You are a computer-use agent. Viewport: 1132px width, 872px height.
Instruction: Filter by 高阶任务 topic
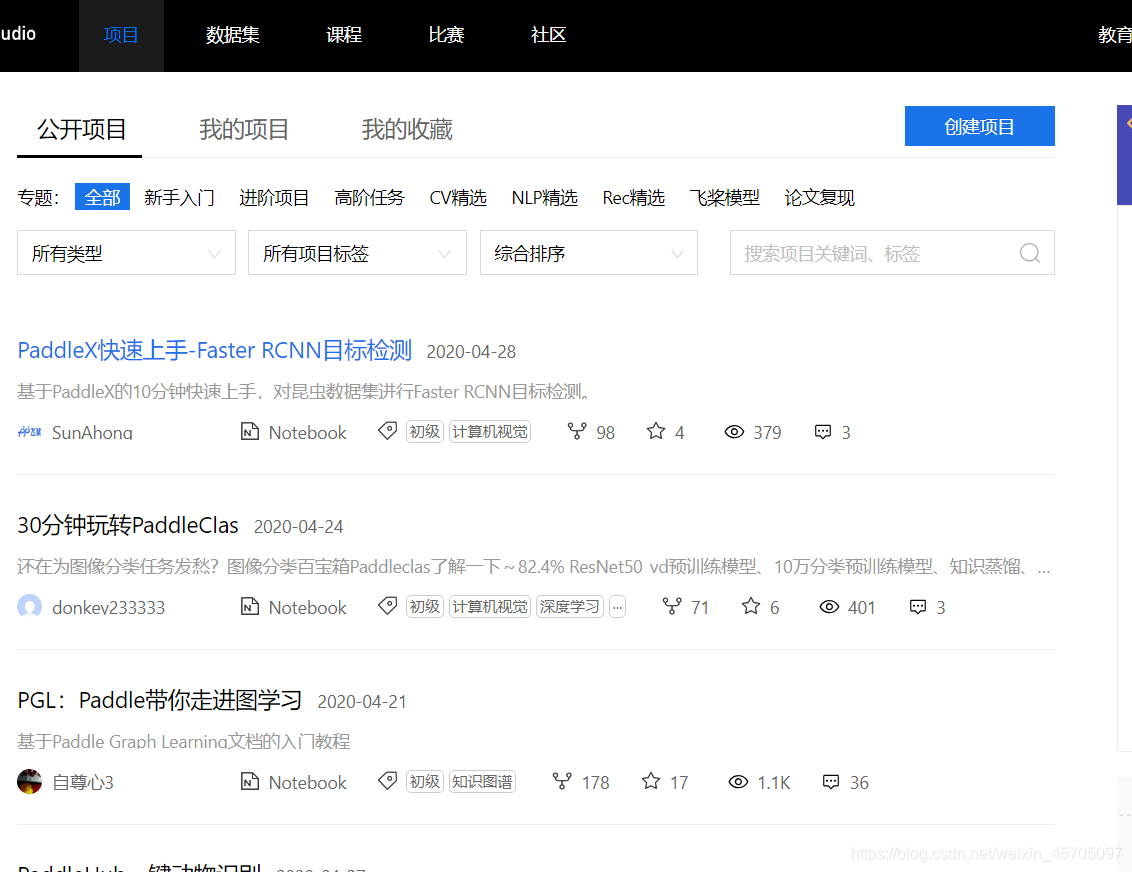pos(370,197)
